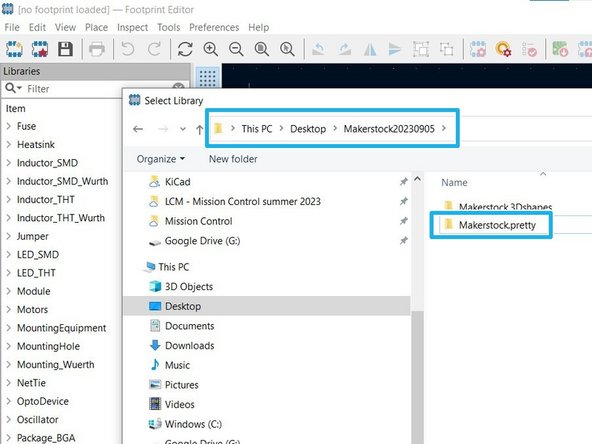Select Desktop in the navigation pane
This screenshot has width=592, height=444.
pyautogui.click(x=267, y=306)
